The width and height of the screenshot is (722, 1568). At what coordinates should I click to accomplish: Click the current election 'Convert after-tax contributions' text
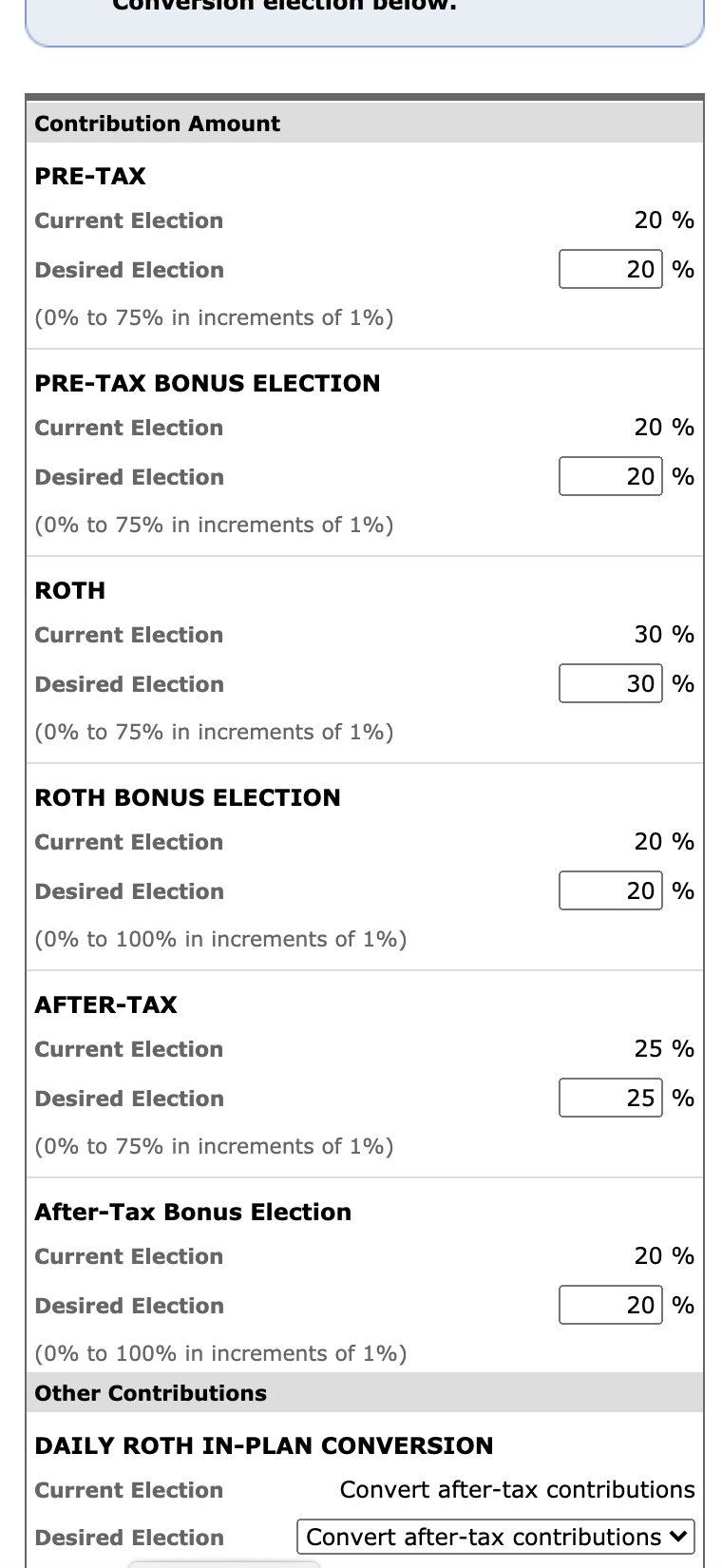[517, 1490]
